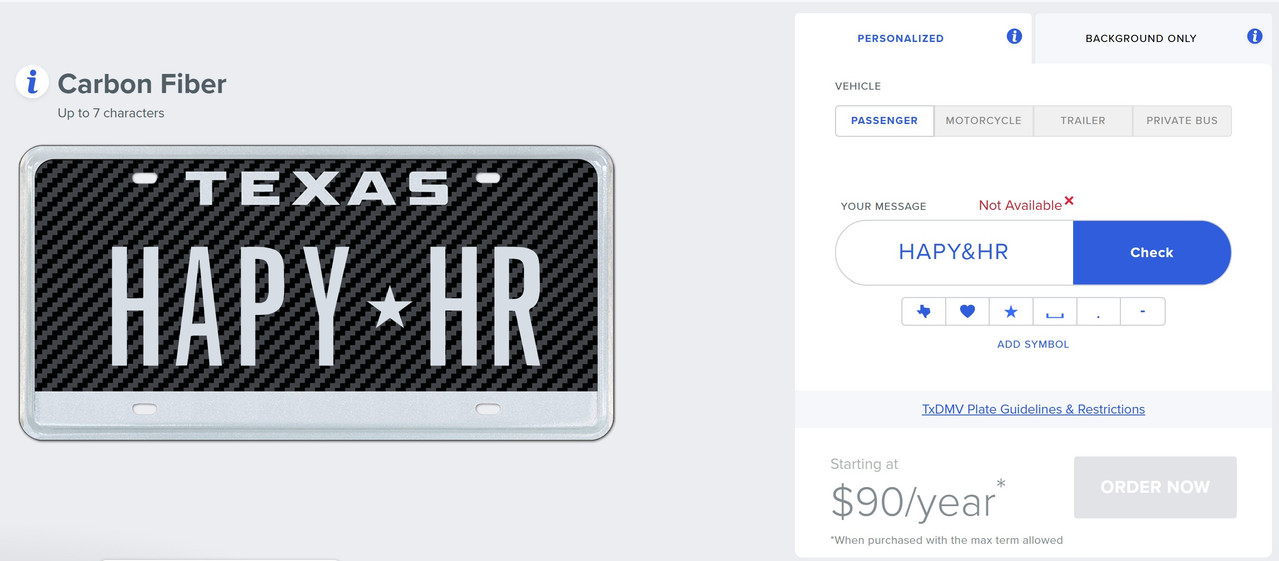Switch to the Personalized tab
Viewport: 1279px width, 561px height.
[x=900, y=38]
